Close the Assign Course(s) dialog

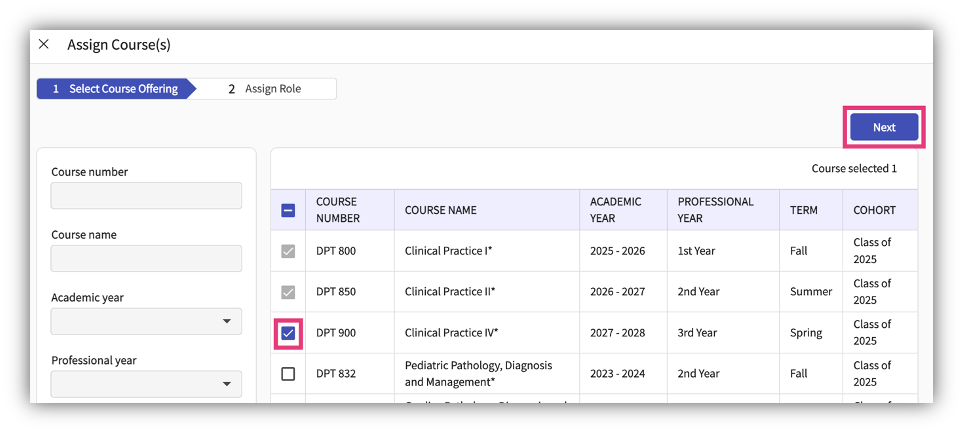point(44,45)
